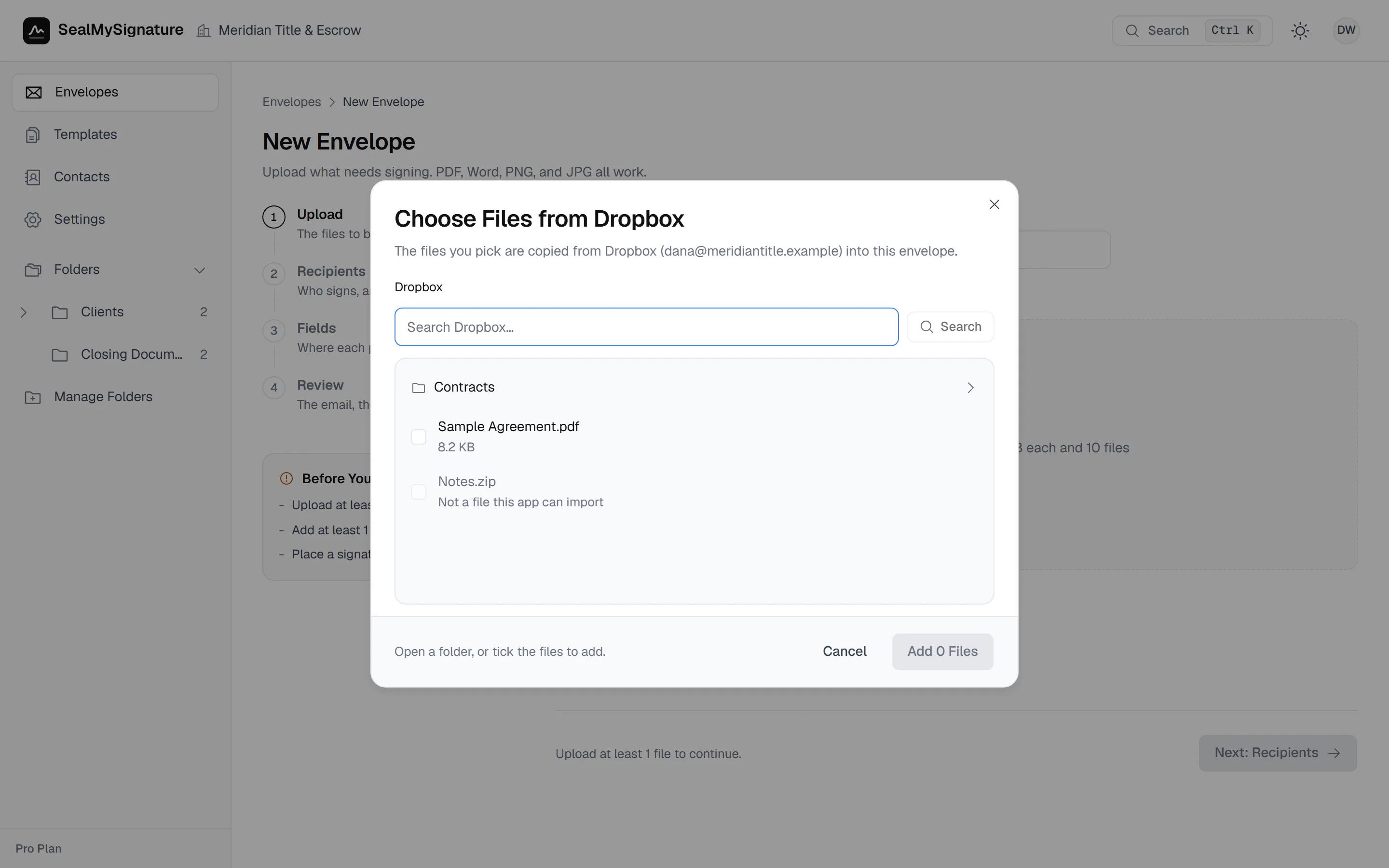This screenshot has height=868, width=1389.
Task: Collapse the Folders section chevron
Action: [200, 270]
